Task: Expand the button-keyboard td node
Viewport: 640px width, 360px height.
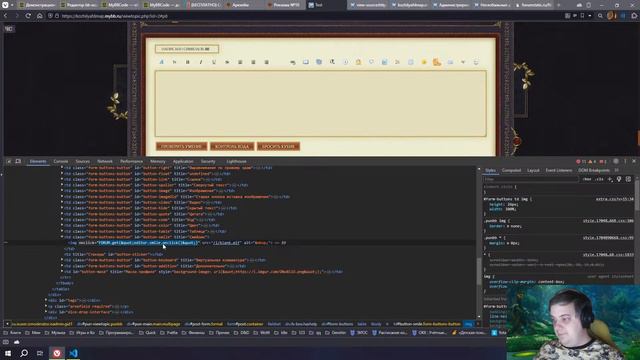Action: click(x=62, y=260)
